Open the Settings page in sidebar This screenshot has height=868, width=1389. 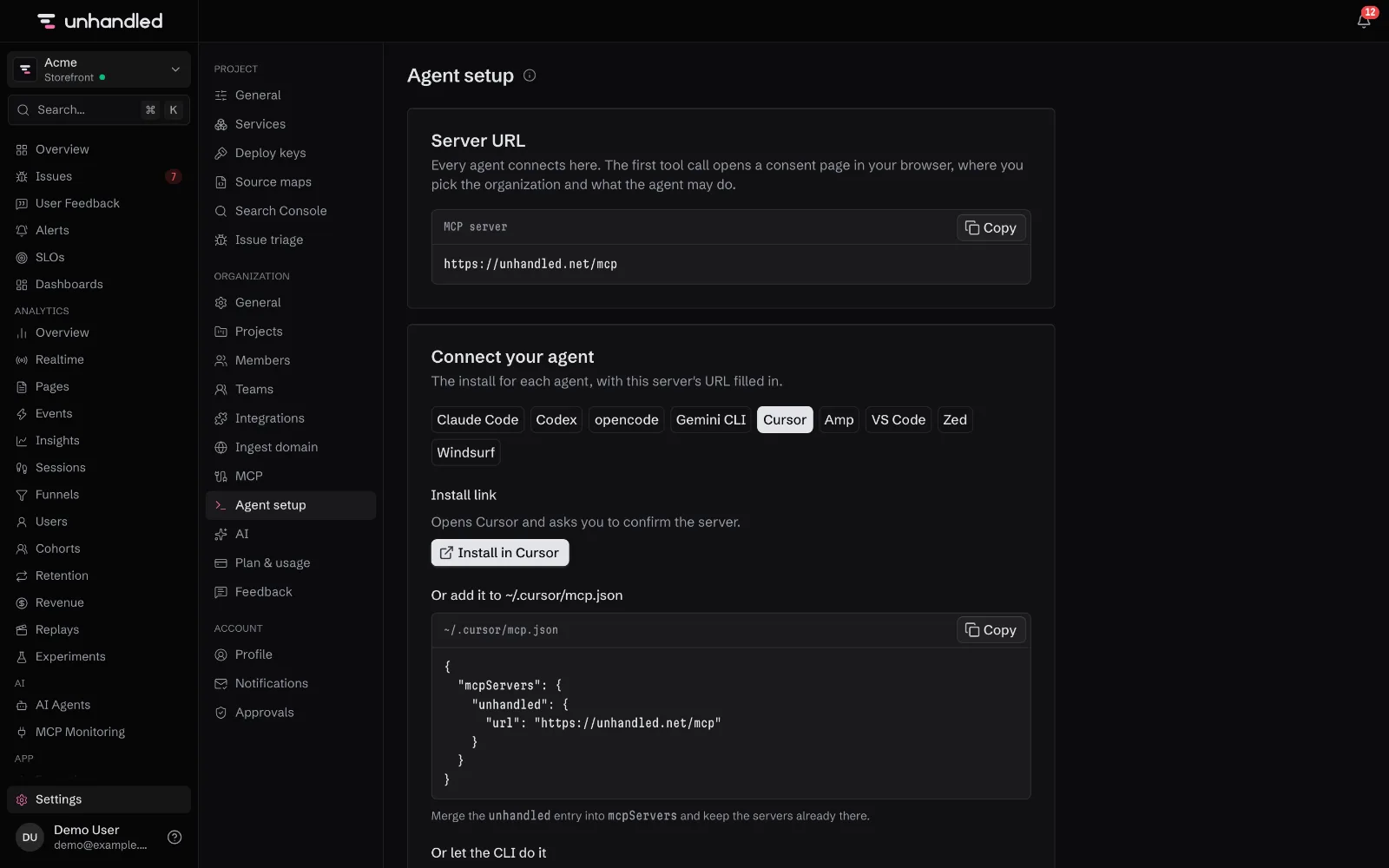pos(99,799)
